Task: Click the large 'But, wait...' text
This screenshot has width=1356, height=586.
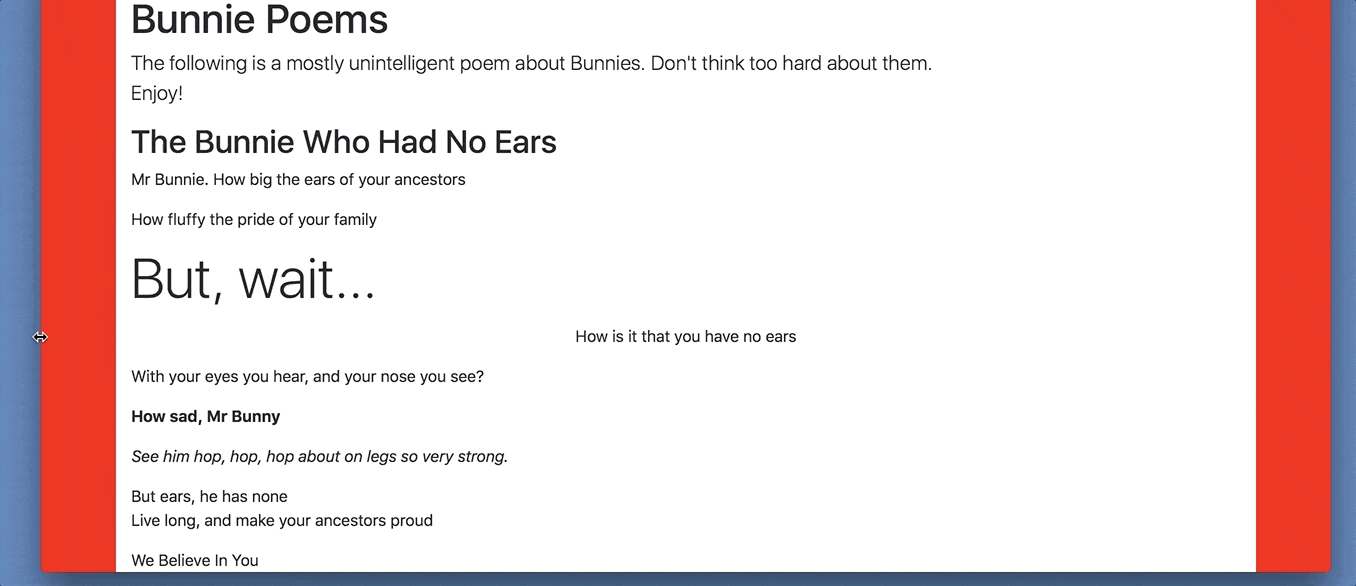Action: pyautogui.click(x=254, y=277)
